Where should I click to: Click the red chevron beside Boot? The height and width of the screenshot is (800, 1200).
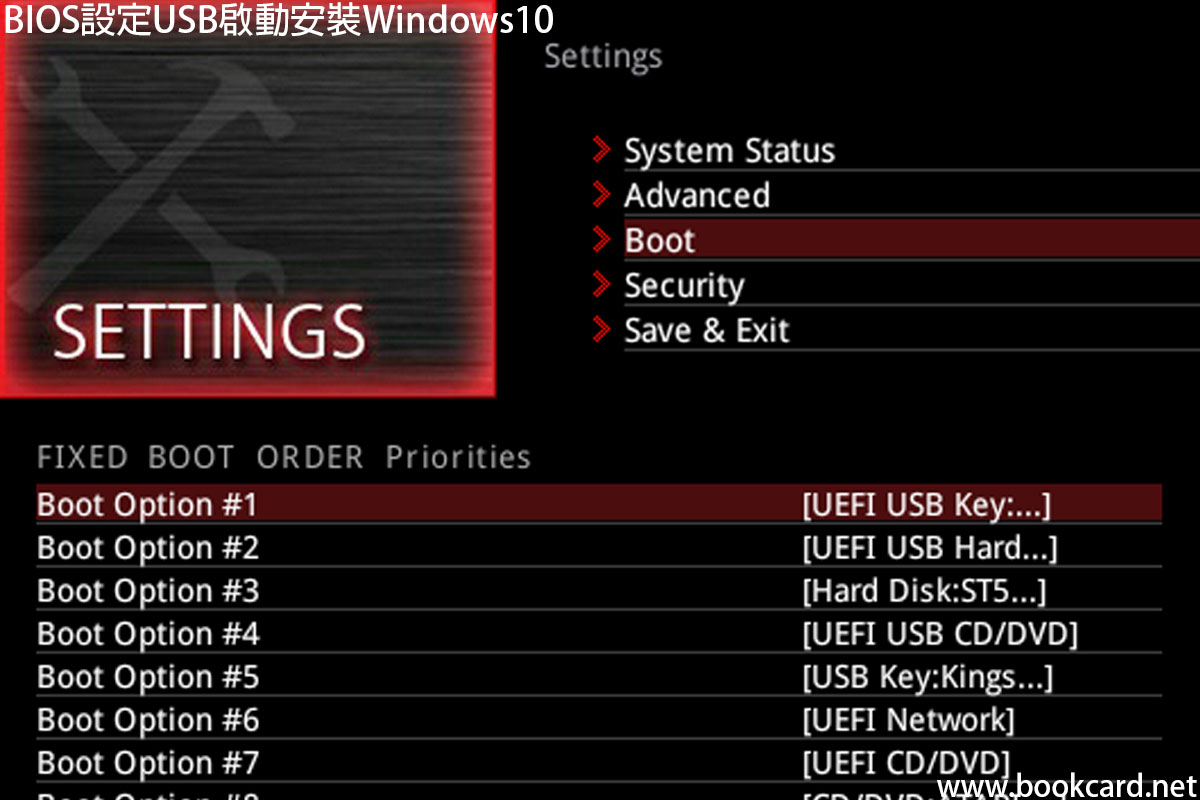[601, 240]
